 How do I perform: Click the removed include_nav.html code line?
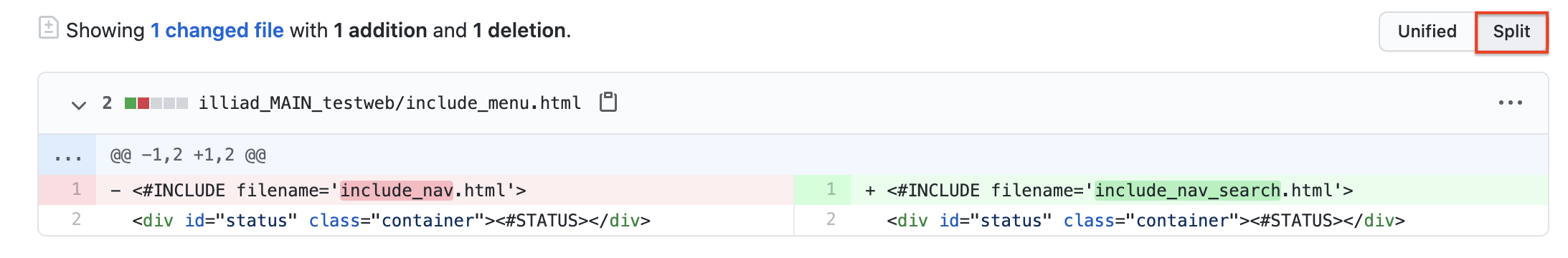[445, 190]
